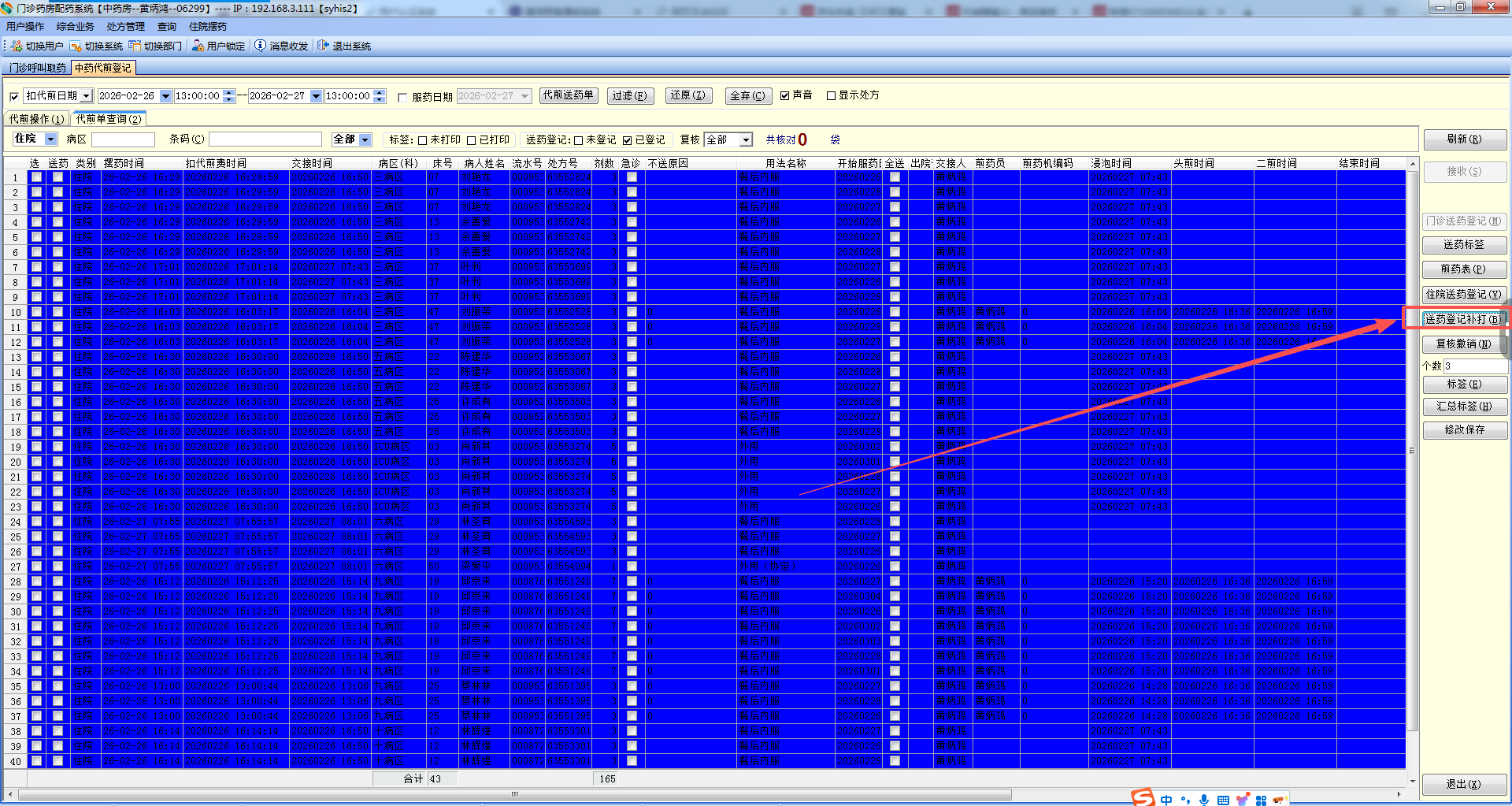Click the 住院送药登记(V) button
The image size is (1512, 806).
click(x=1465, y=295)
